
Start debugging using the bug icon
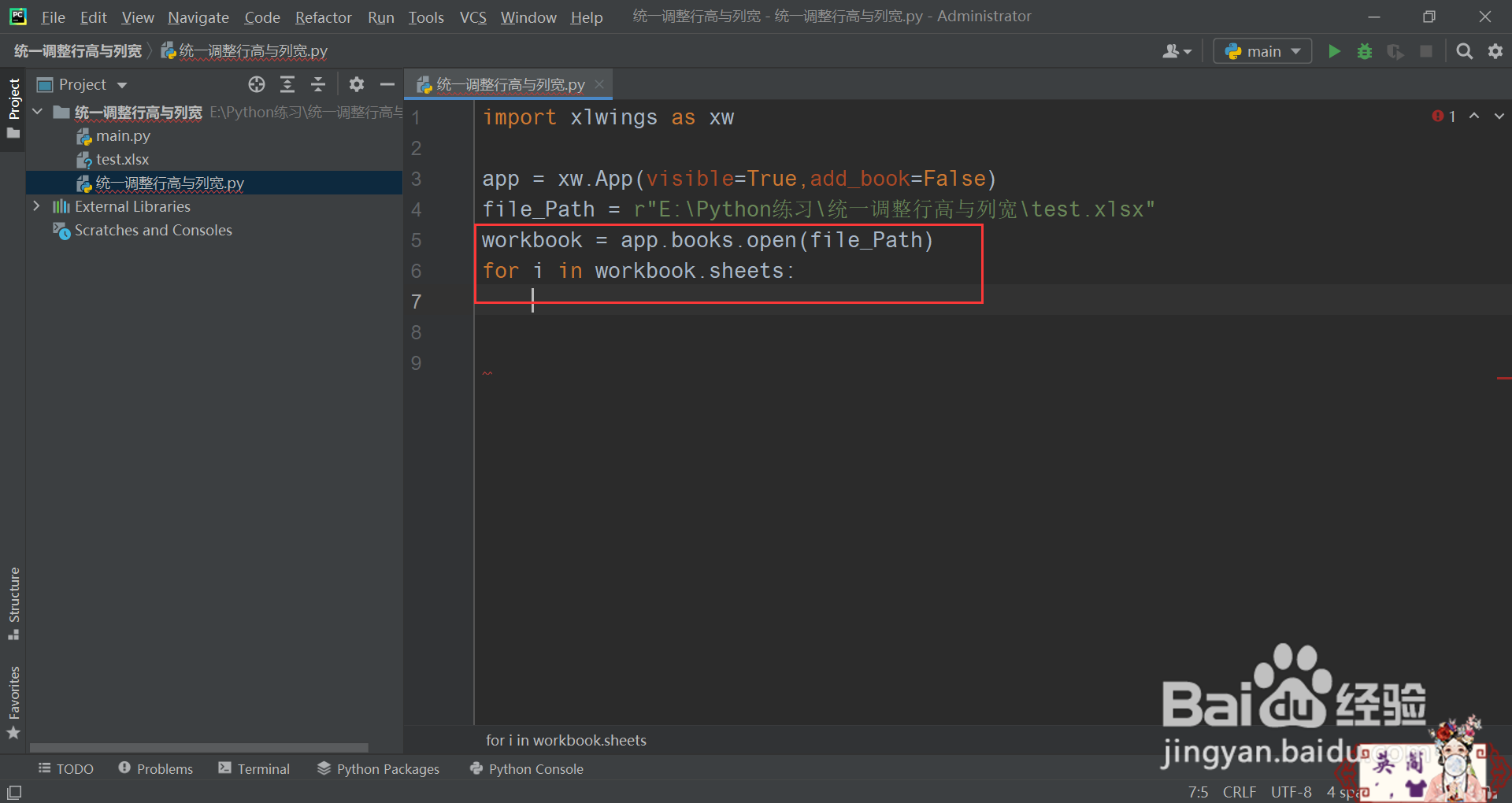[x=1365, y=50]
